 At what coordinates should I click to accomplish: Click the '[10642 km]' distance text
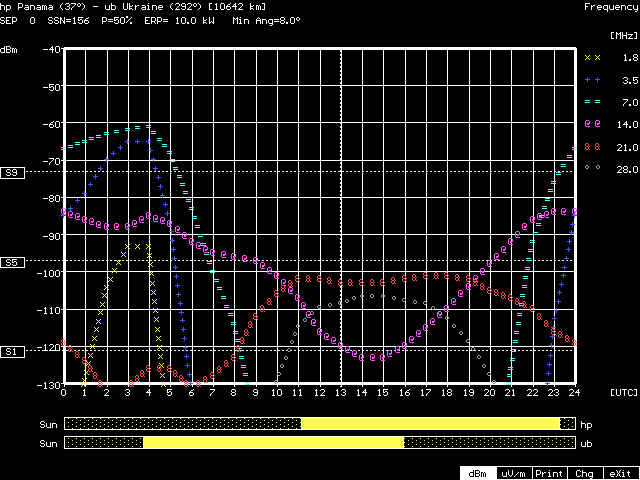pos(236,7)
